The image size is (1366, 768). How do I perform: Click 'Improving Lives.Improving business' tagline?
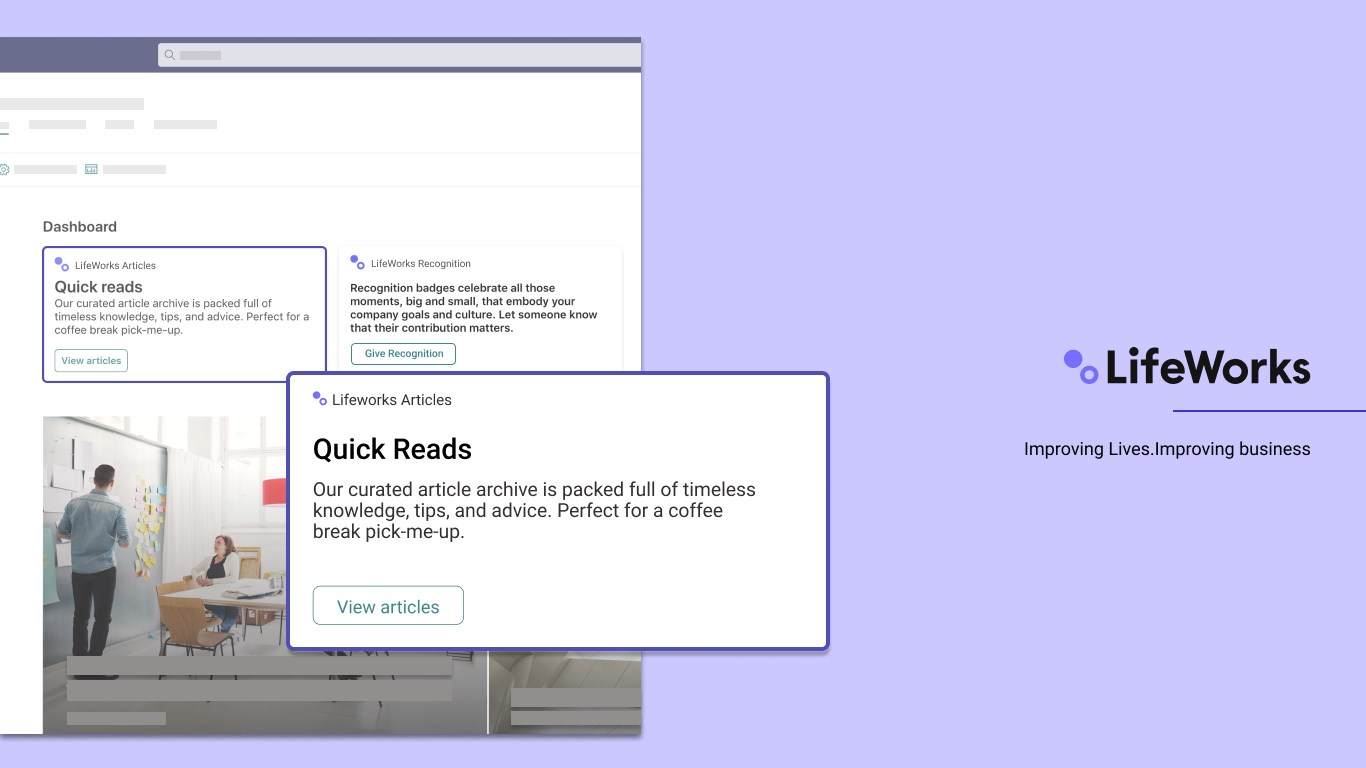pyautogui.click(x=1167, y=449)
